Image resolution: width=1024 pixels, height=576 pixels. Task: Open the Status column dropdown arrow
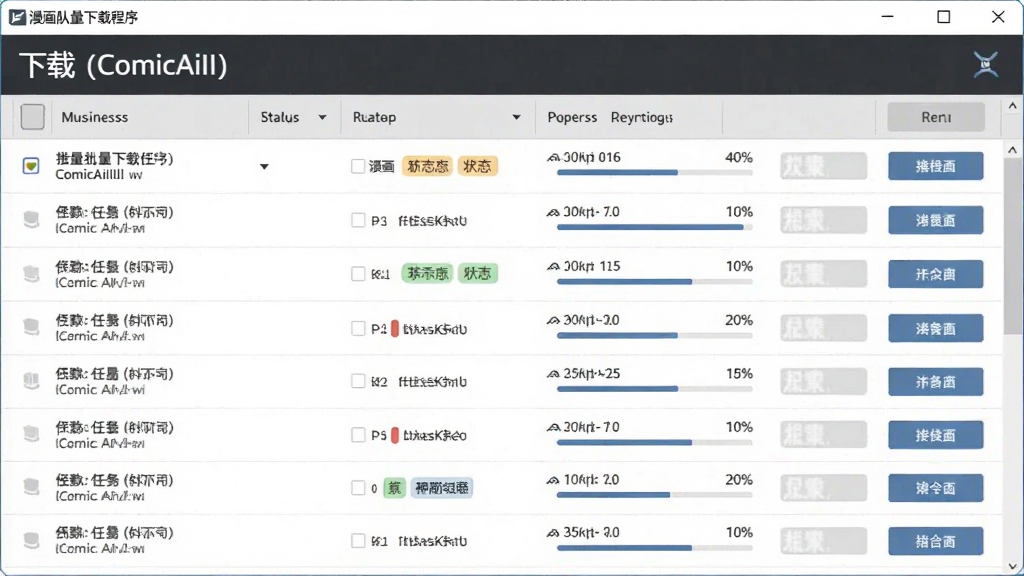tap(322, 118)
